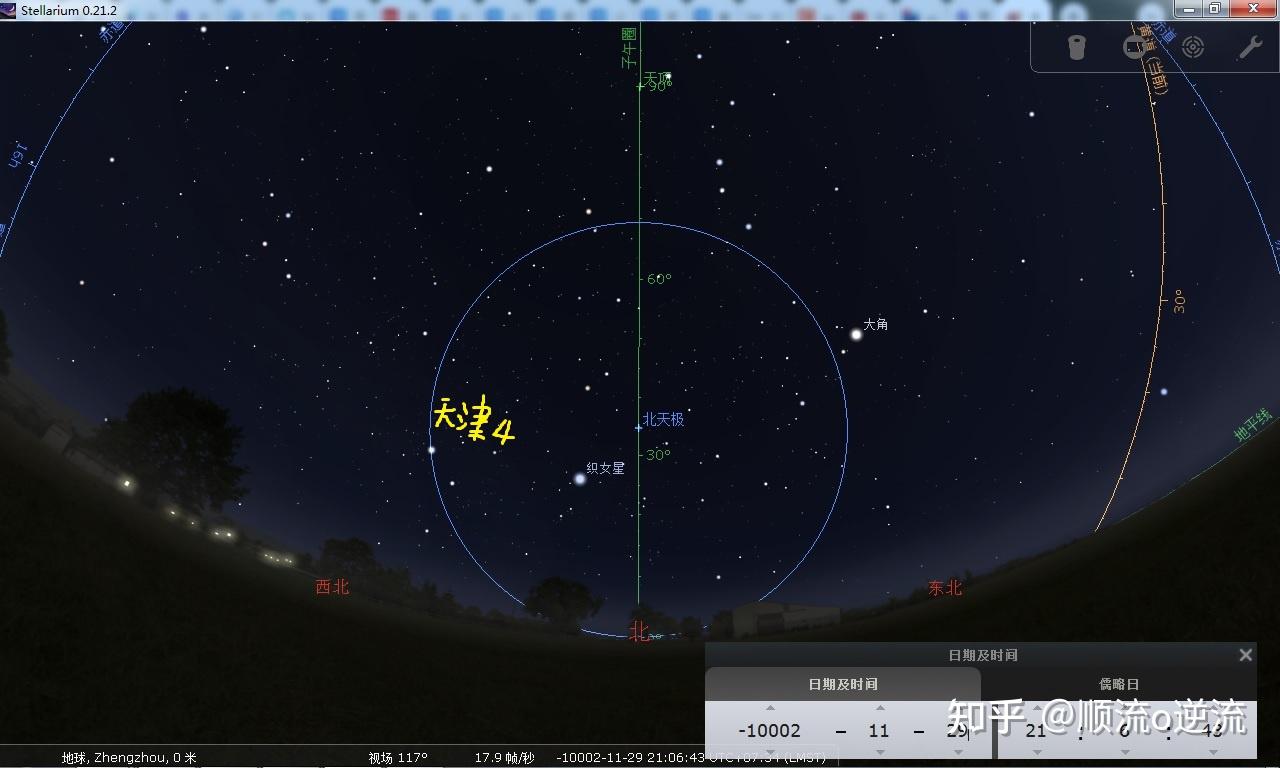Restore down the Stellarium window
1280x768 pixels.
click(x=1213, y=9)
